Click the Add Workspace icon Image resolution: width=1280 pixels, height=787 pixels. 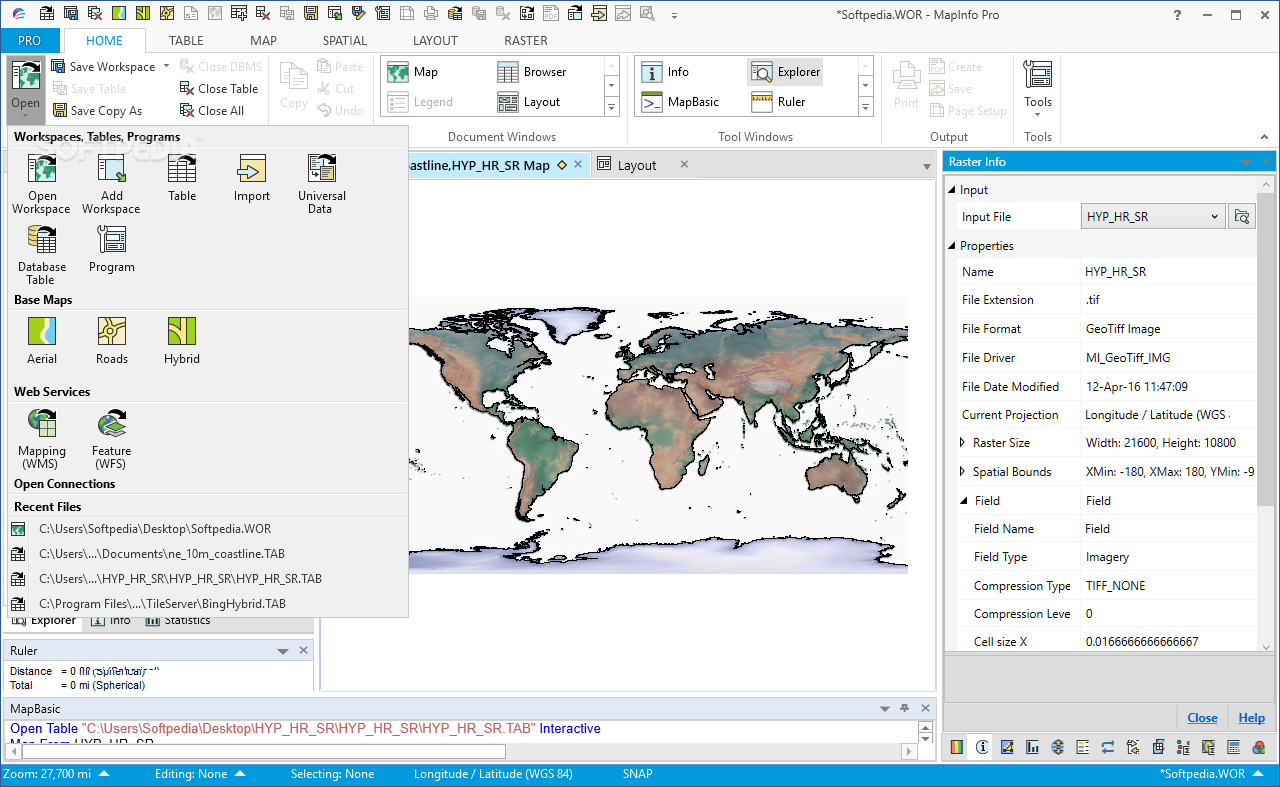click(111, 170)
